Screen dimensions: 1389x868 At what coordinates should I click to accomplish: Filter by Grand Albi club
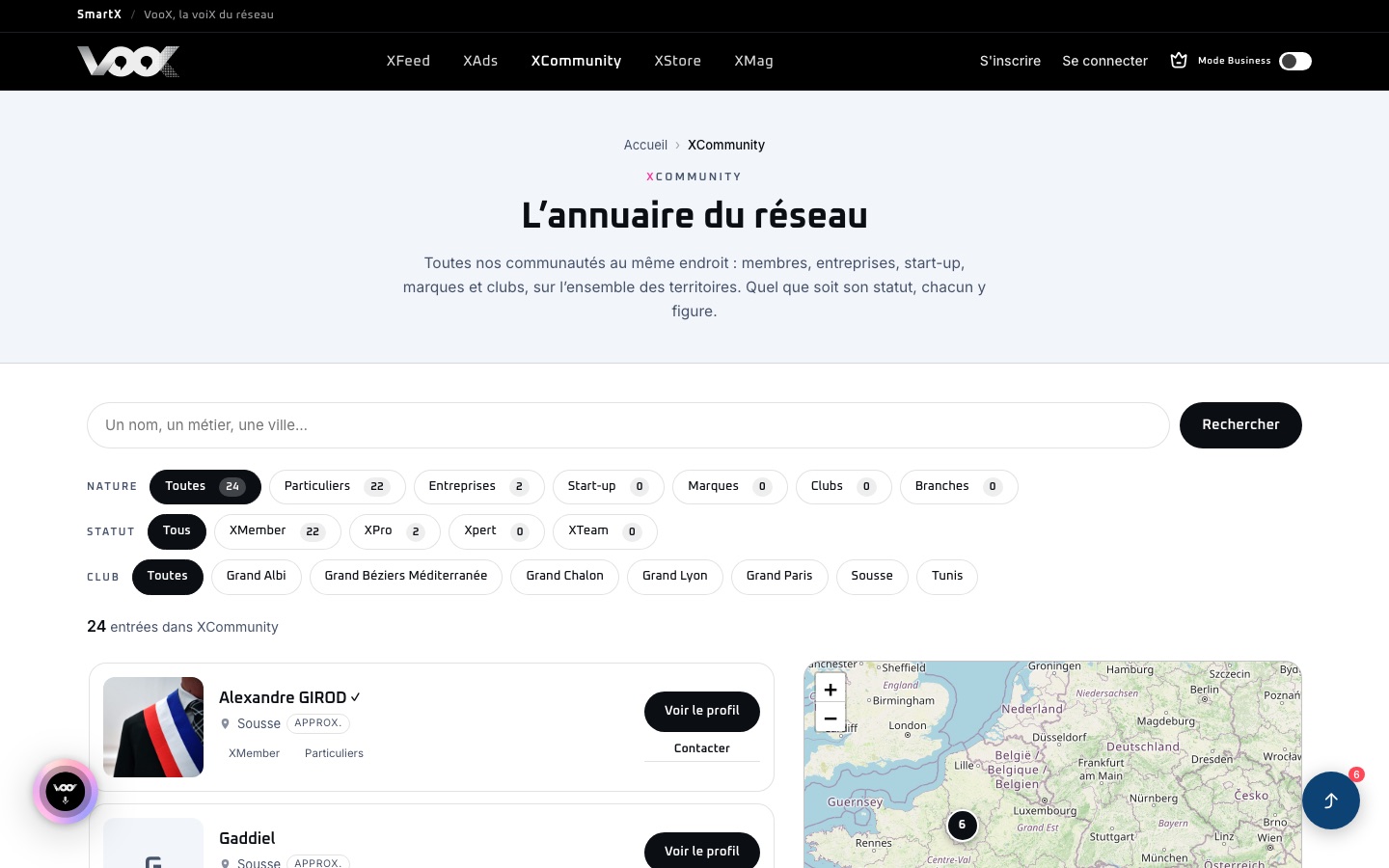pyautogui.click(x=257, y=577)
